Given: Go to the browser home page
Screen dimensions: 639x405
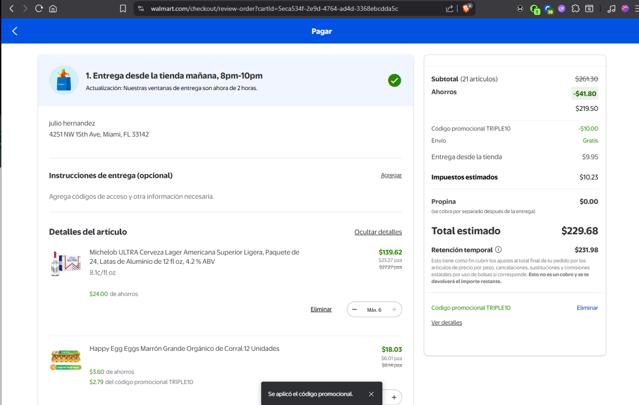Looking at the screenshot, I should pos(53,8).
